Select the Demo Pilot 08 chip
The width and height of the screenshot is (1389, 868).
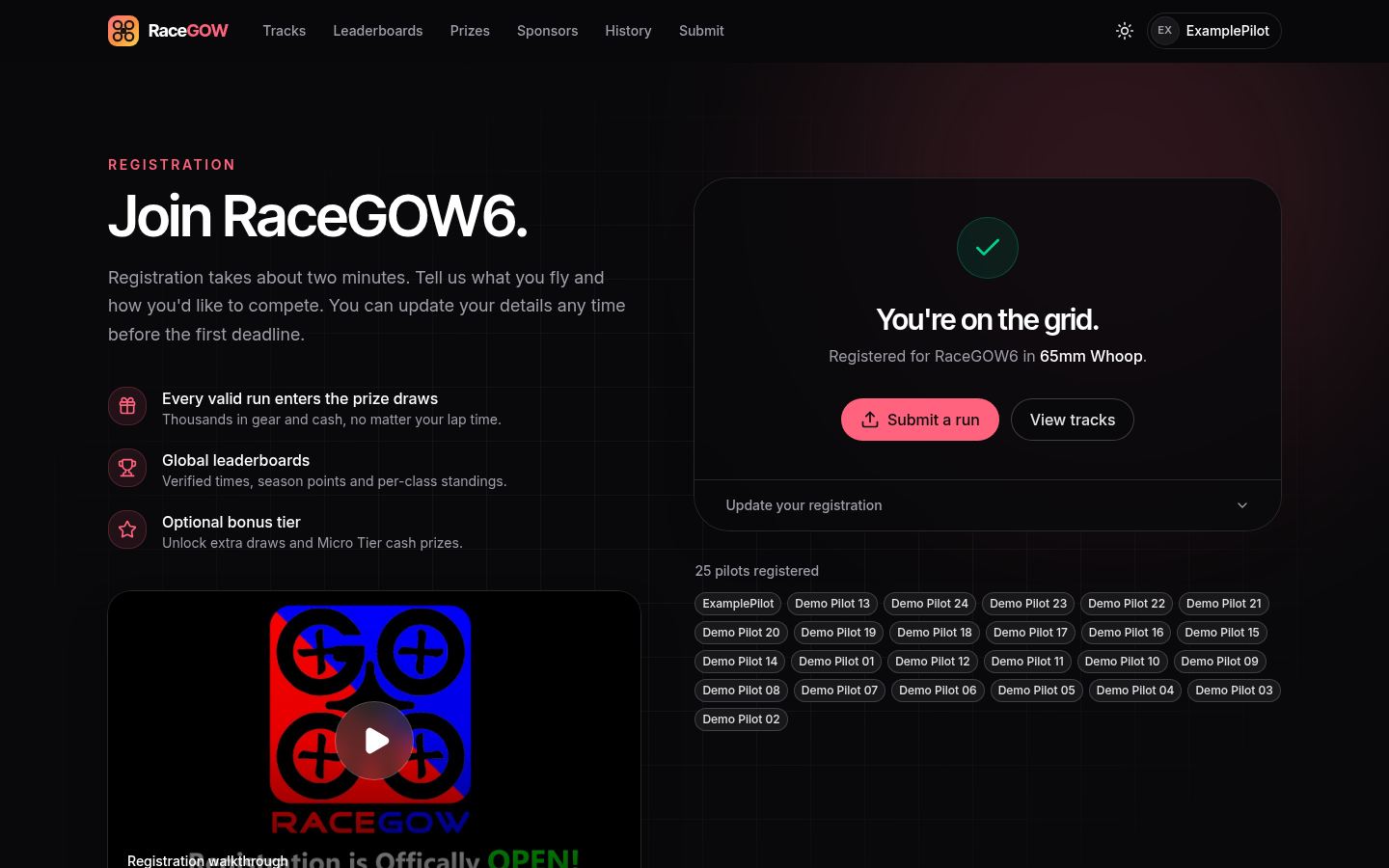click(x=741, y=691)
